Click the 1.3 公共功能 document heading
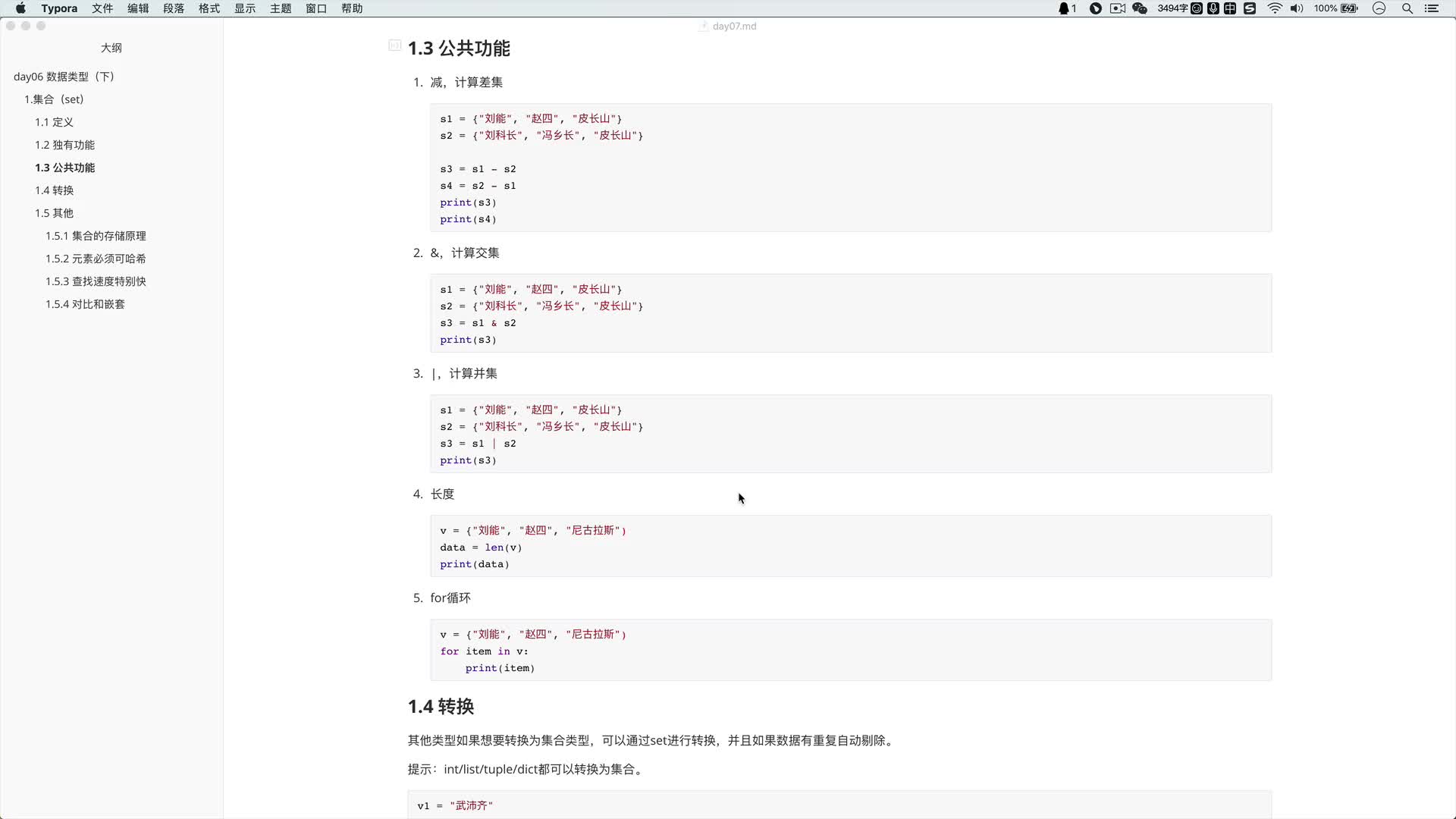This screenshot has width=1456, height=819. click(x=459, y=49)
